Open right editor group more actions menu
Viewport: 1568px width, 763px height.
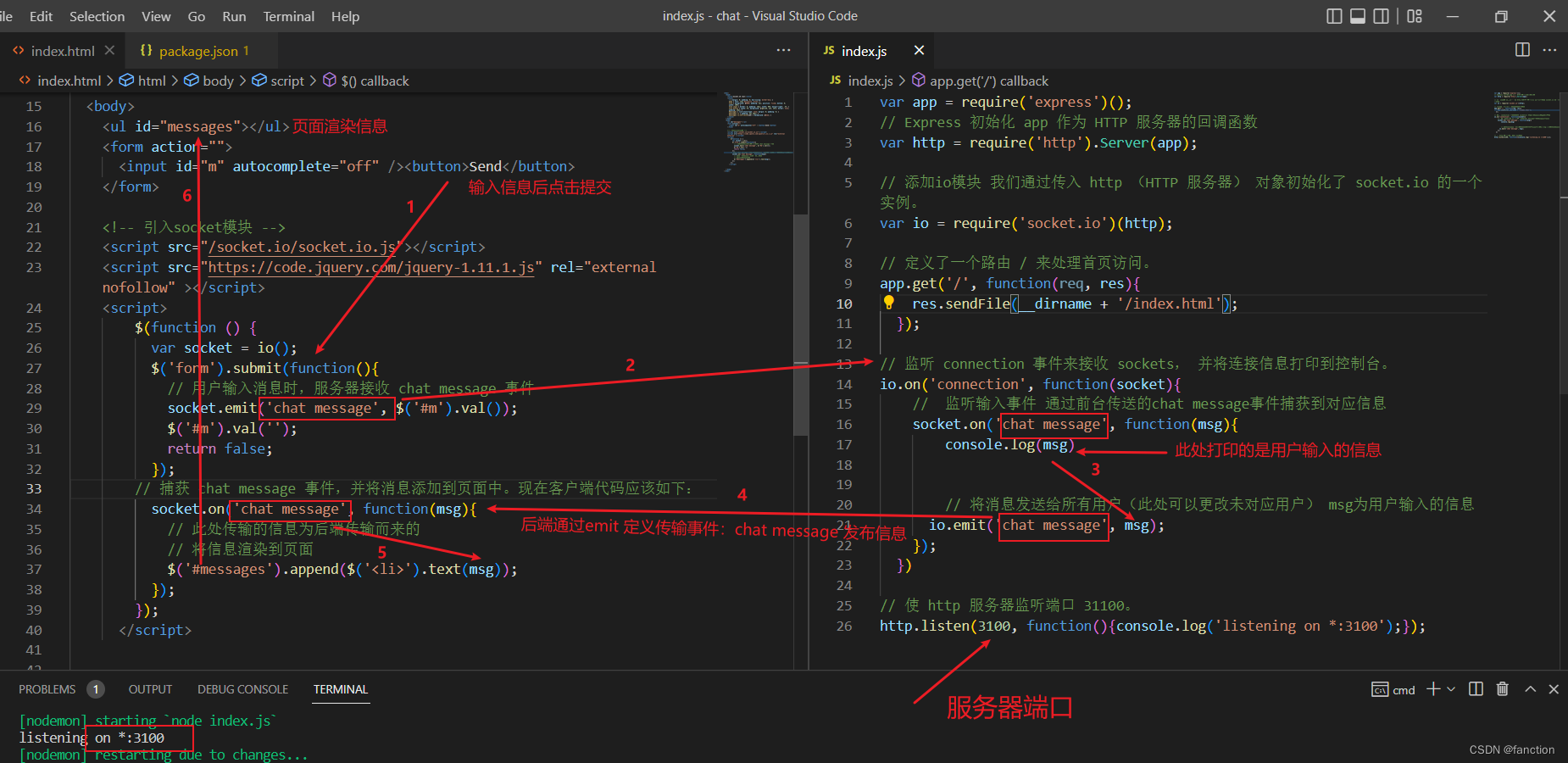point(1549,50)
